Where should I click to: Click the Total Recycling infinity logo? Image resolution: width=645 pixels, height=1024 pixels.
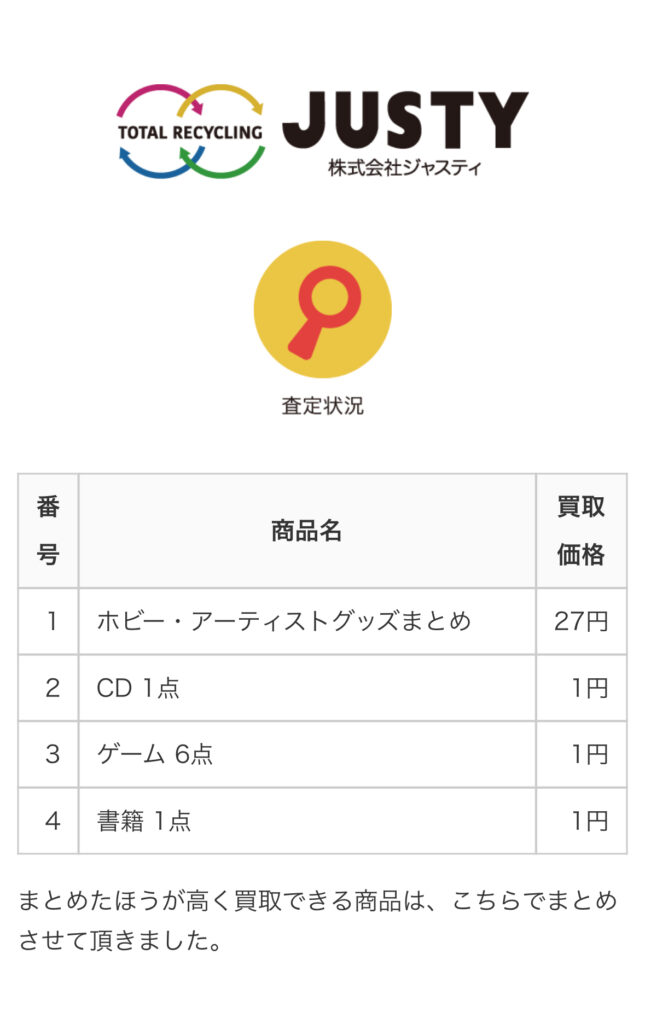pyautogui.click(x=191, y=131)
